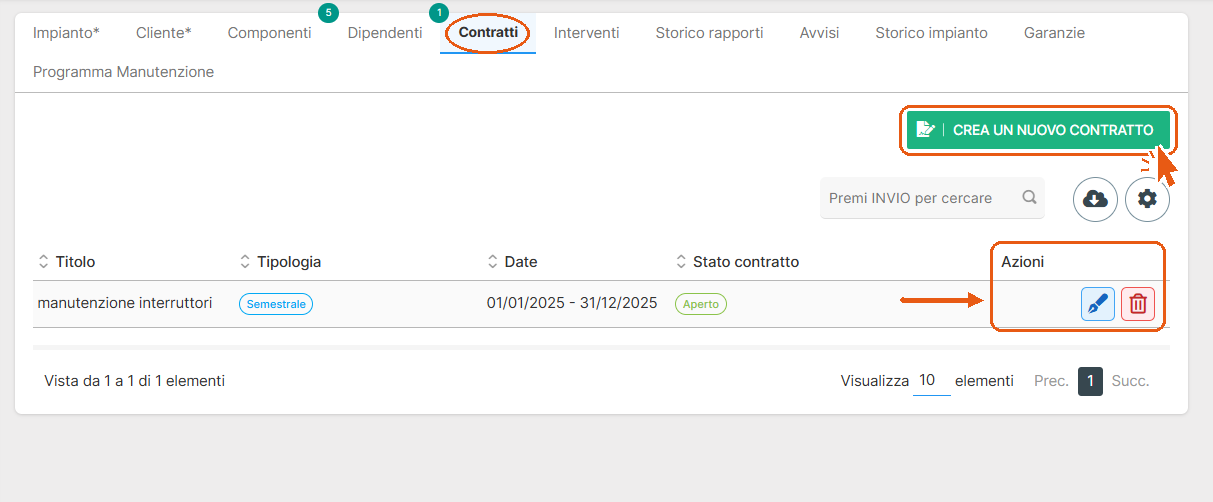Sort table by Titolo column arrows
Viewport: 1213px width, 502px height.
pos(43,262)
